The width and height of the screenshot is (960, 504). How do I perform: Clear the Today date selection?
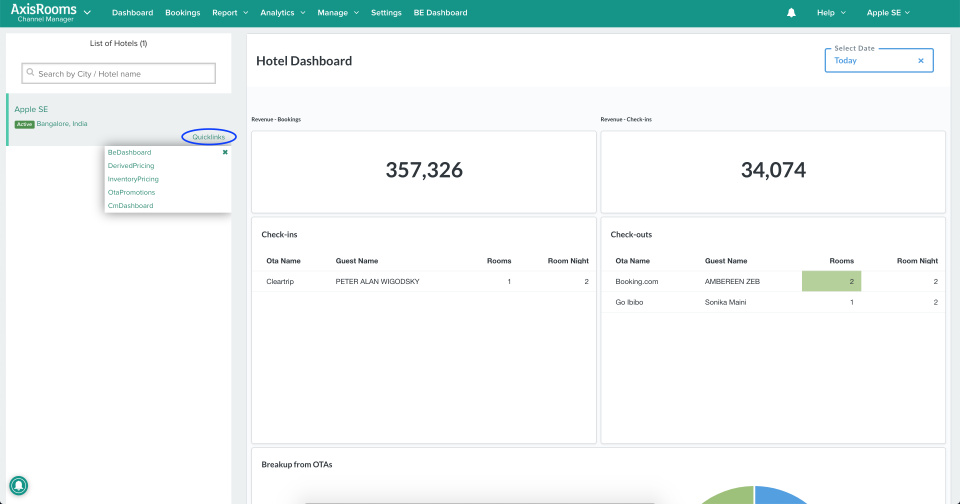click(920, 61)
